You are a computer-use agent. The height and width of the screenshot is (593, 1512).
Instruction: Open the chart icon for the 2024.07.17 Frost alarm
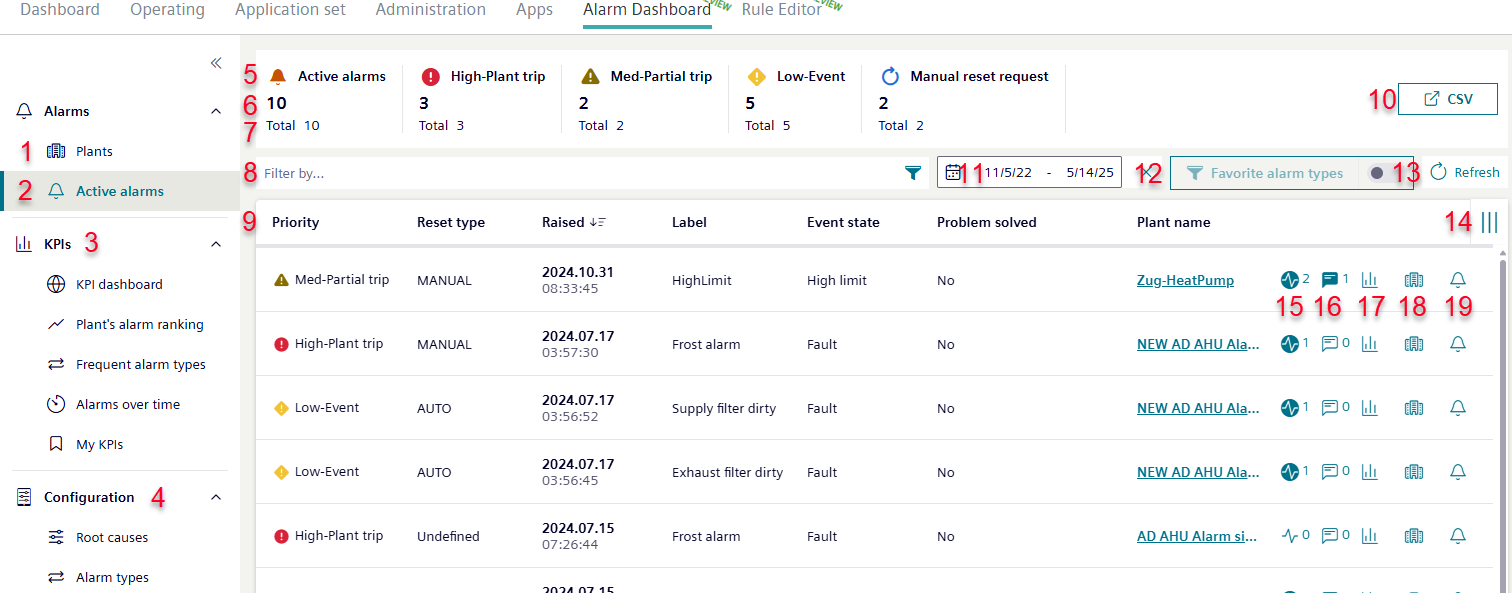click(1370, 344)
